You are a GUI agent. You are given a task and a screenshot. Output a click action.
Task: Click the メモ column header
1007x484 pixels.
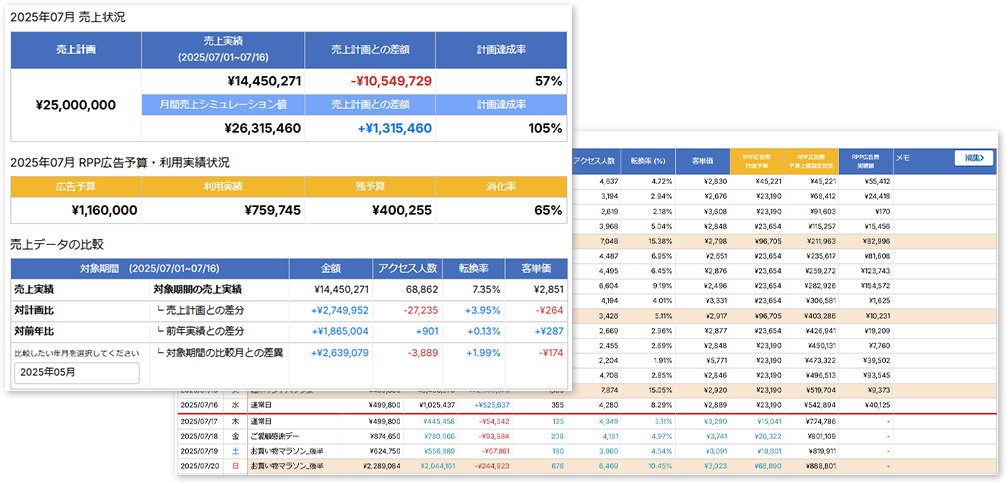902,157
